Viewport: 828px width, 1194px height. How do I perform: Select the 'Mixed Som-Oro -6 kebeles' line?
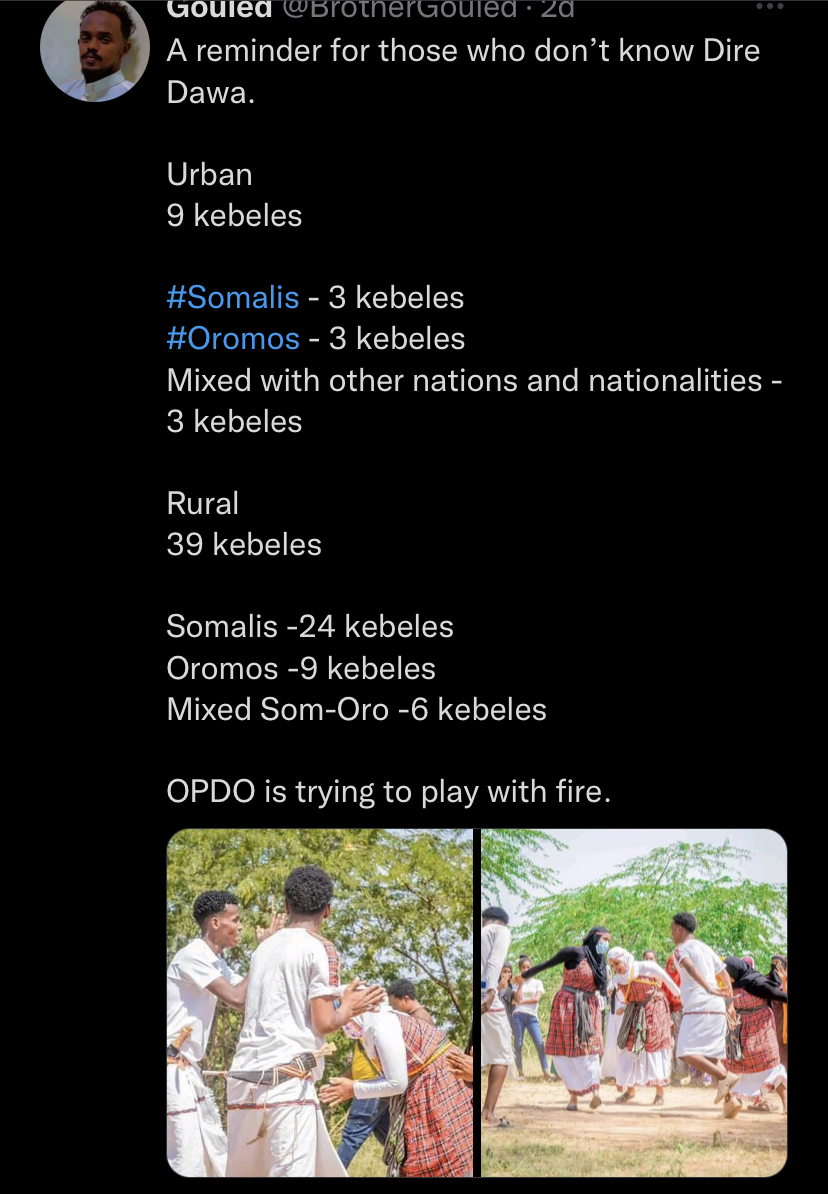pyautogui.click(x=356, y=710)
